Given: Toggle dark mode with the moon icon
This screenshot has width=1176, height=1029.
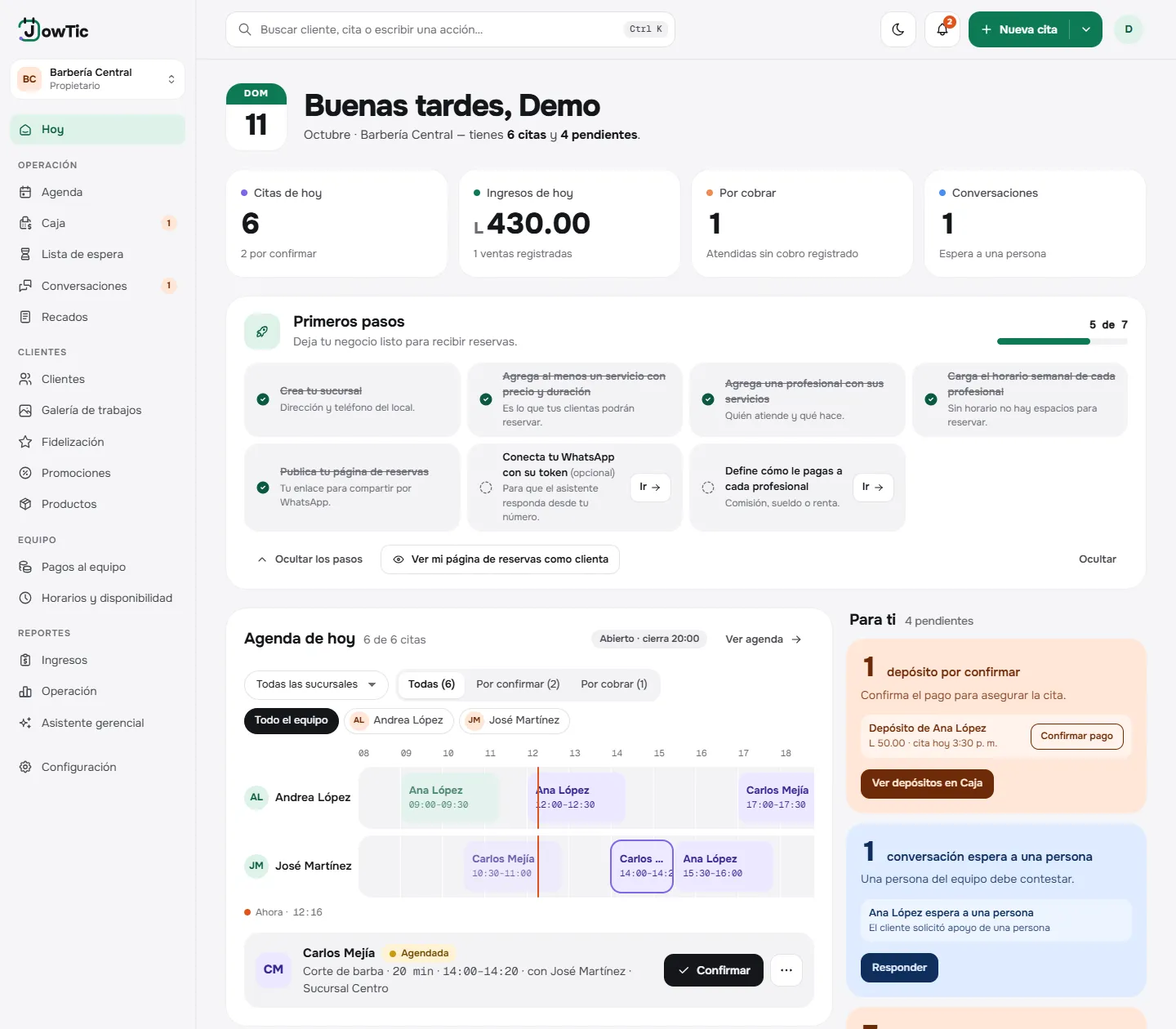Looking at the screenshot, I should pos(898,29).
